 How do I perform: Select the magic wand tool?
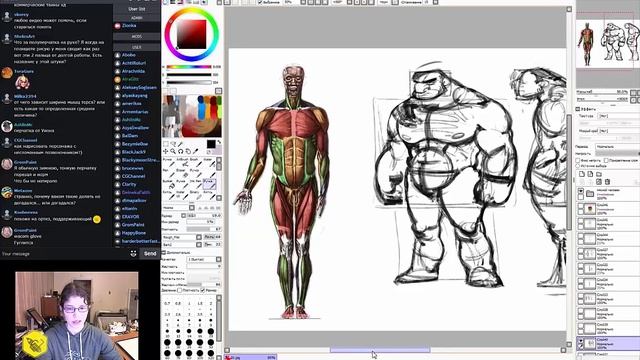coord(180,144)
